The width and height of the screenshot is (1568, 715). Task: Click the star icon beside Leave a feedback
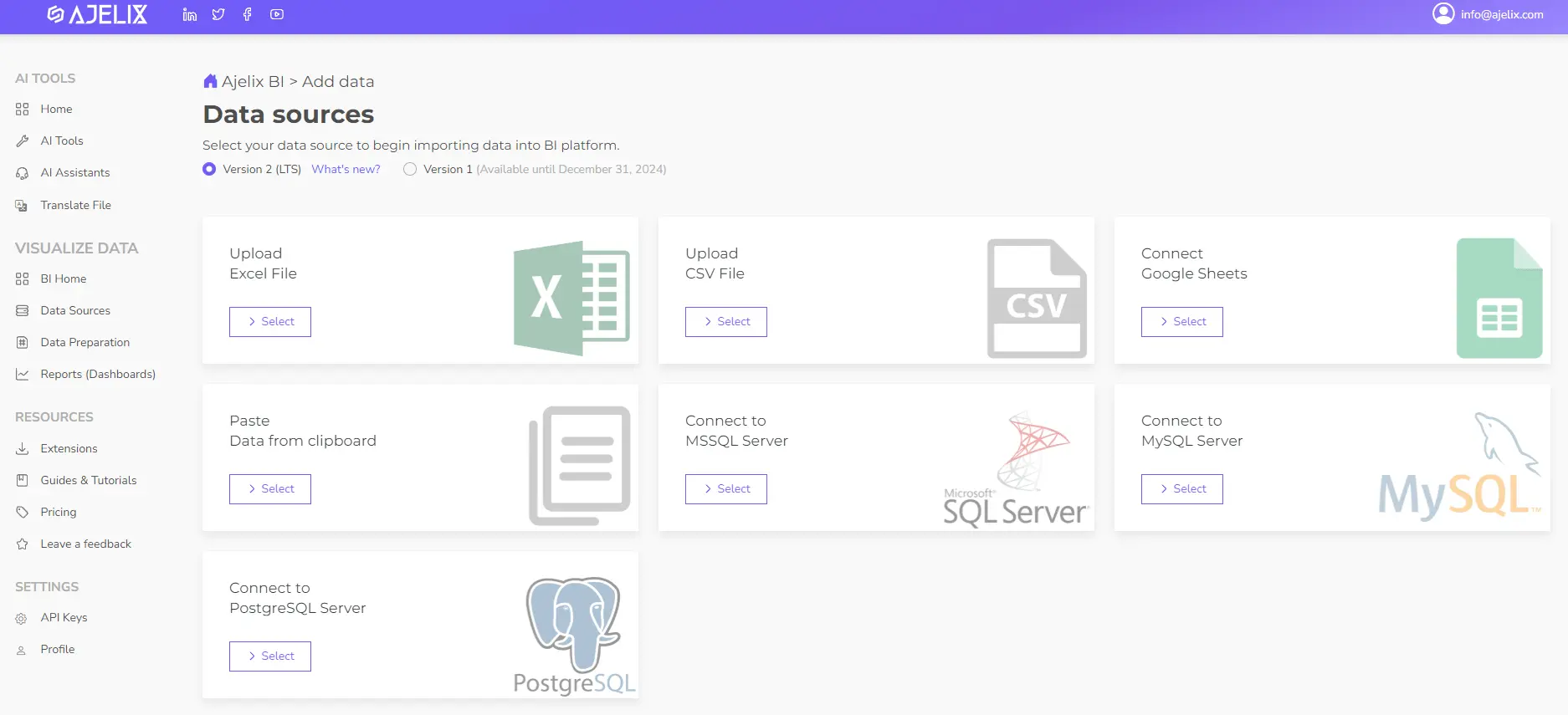click(22, 544)
